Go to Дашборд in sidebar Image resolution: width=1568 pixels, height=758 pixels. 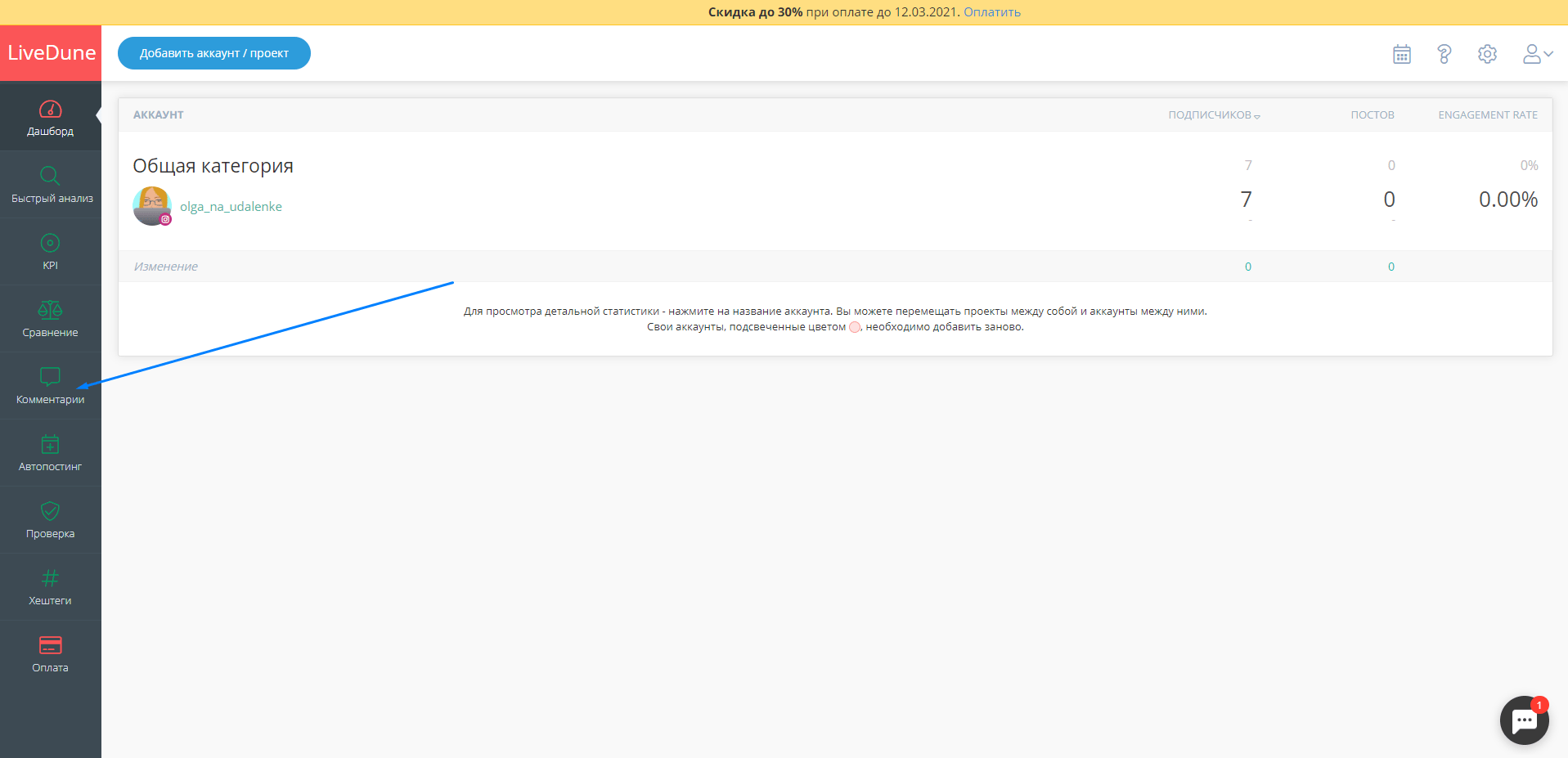[x=51, y=118]
